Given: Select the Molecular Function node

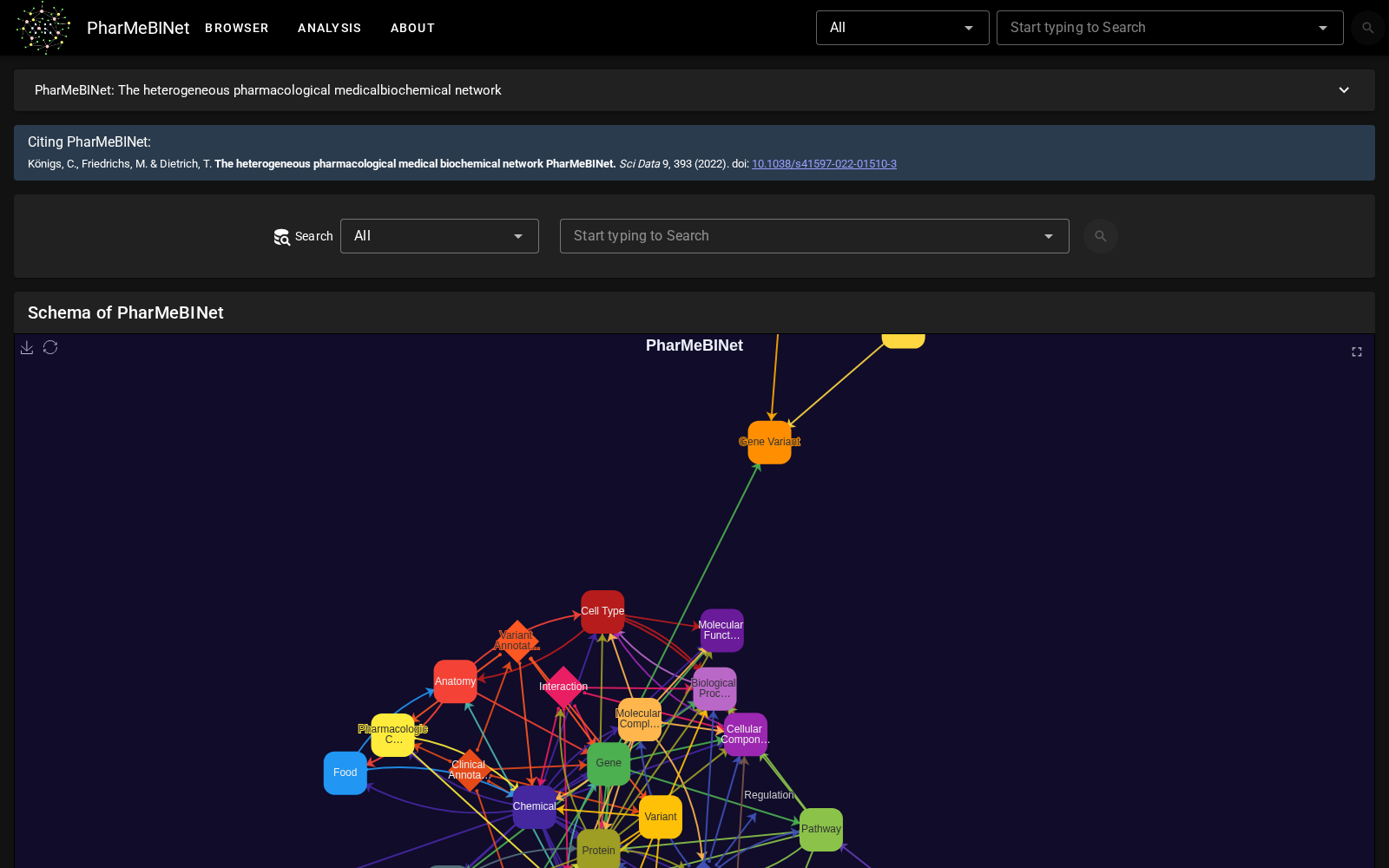Looking at the screenshot, I should tap(721, 630).
